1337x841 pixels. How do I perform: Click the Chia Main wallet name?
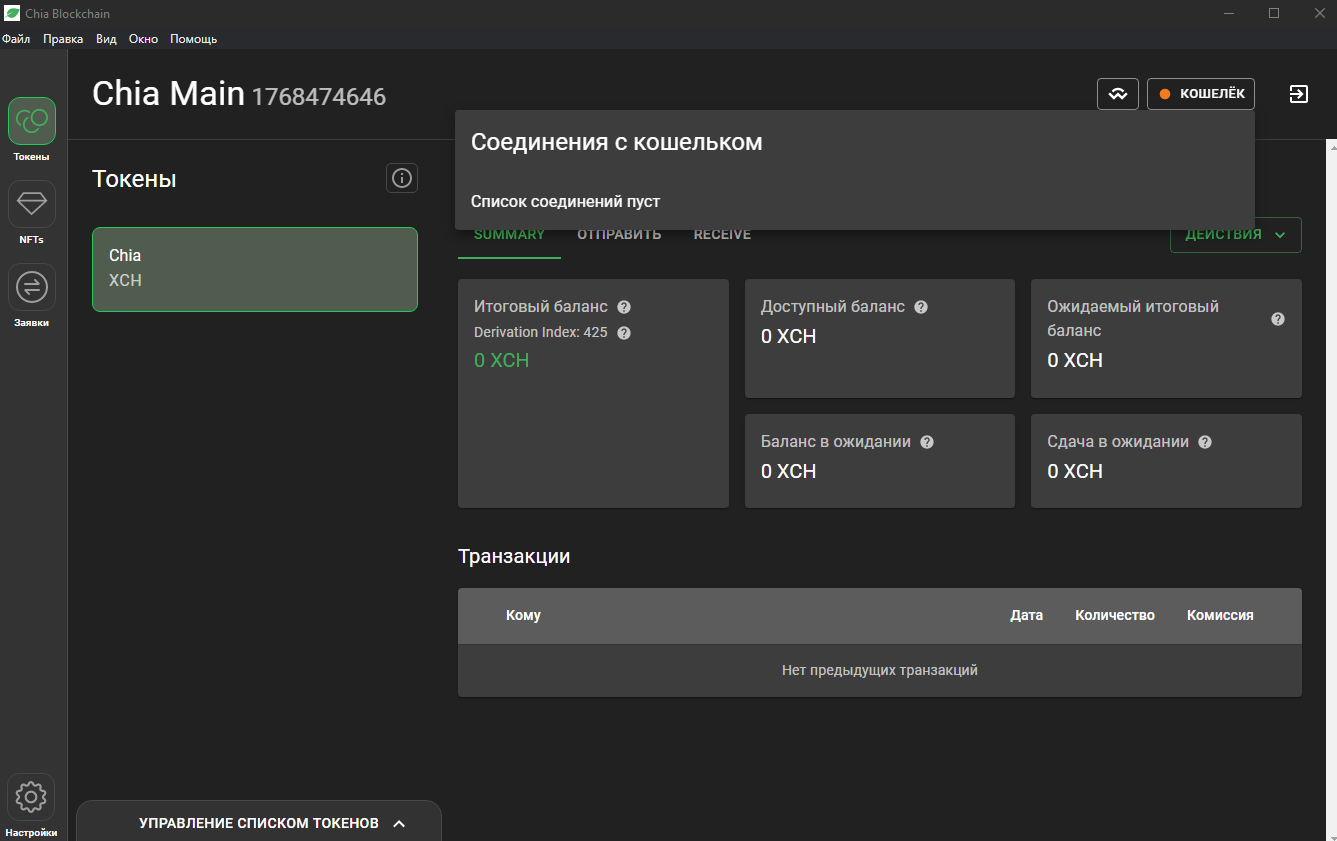point(168,93)
